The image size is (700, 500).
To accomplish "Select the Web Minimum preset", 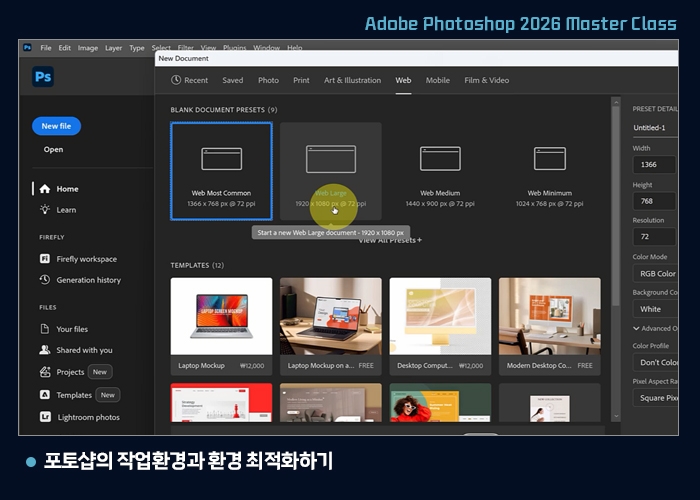I will (x=550, y=171).
